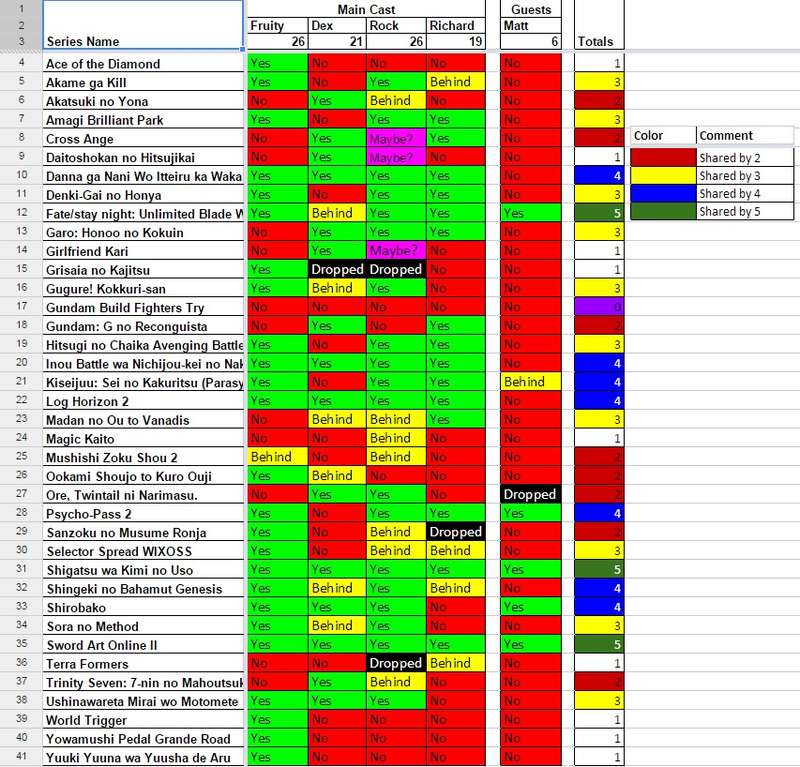
Task: Select Rock's Behind cell for Magic Kaito
Action: pyautogui.click(x=396, y=438)
